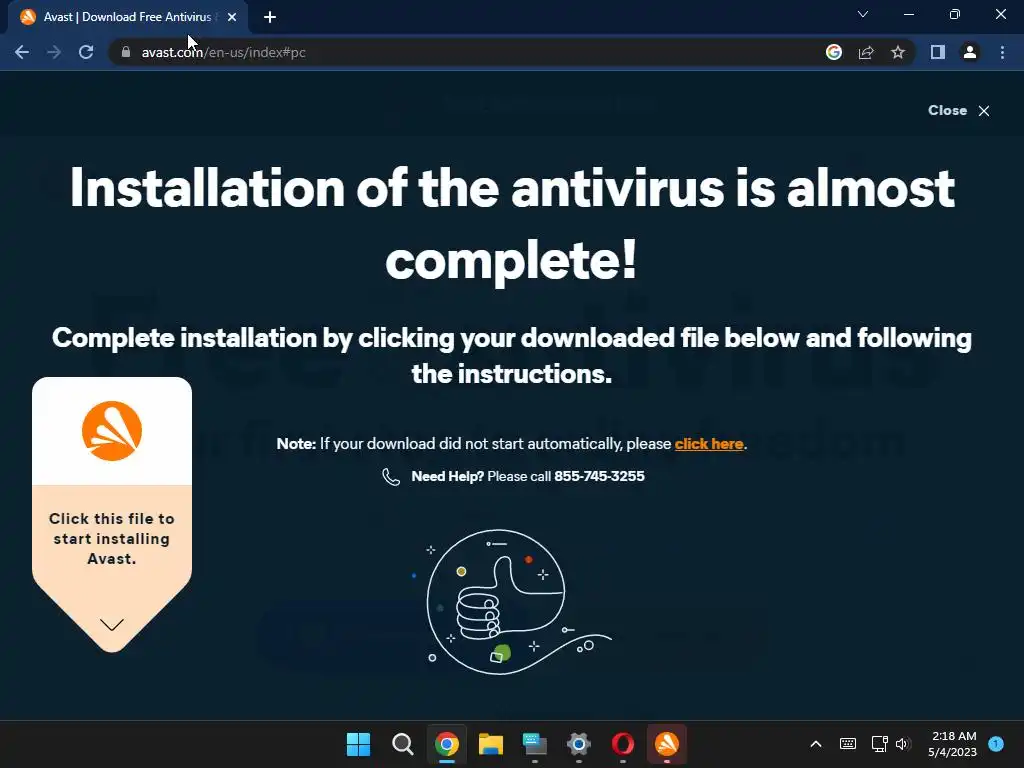Toggle the browser side panel
This screenshot has height=768, width=1024.
pyautogui.click(x=938, y=52)
